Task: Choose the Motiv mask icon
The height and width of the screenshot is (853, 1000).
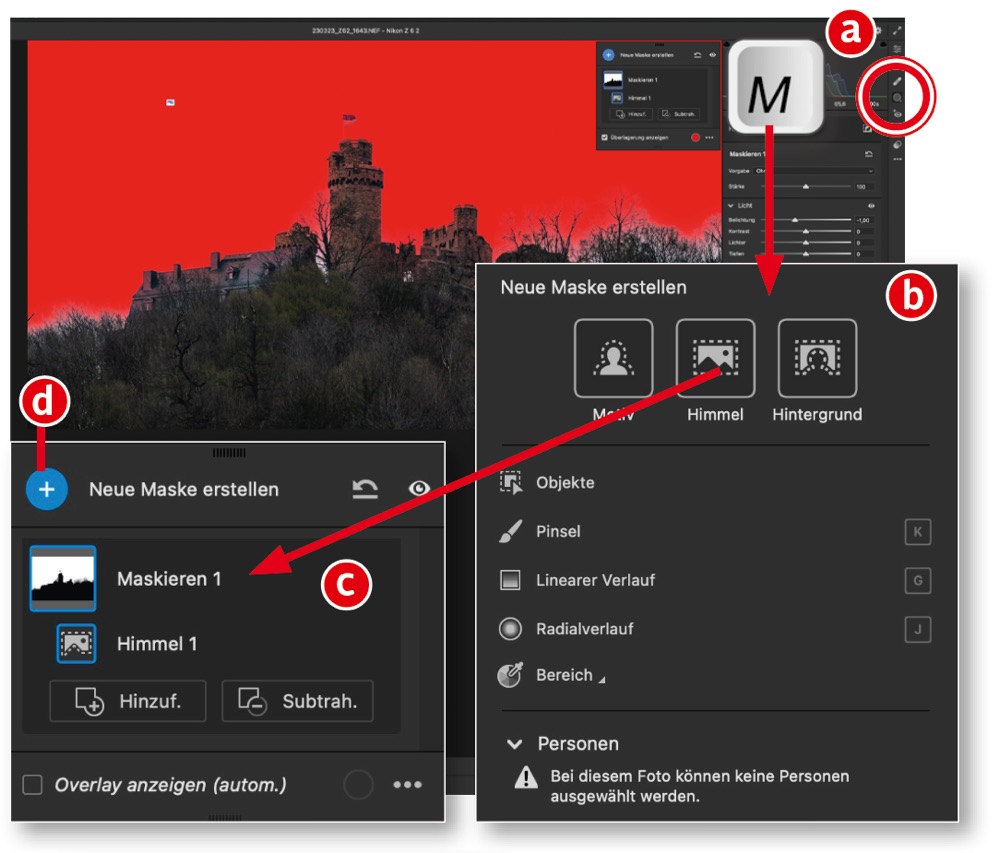Action: tap(614, 358)
